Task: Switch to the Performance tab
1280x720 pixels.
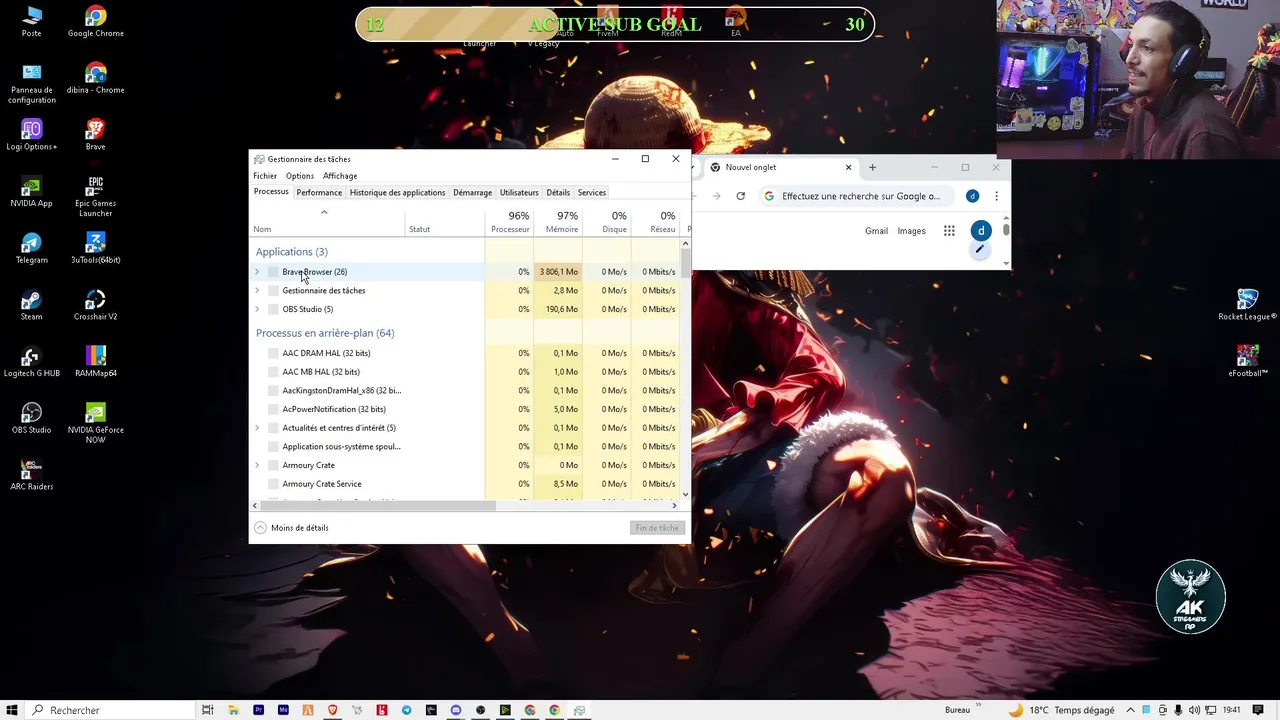Action: click(x=319, y=193)
